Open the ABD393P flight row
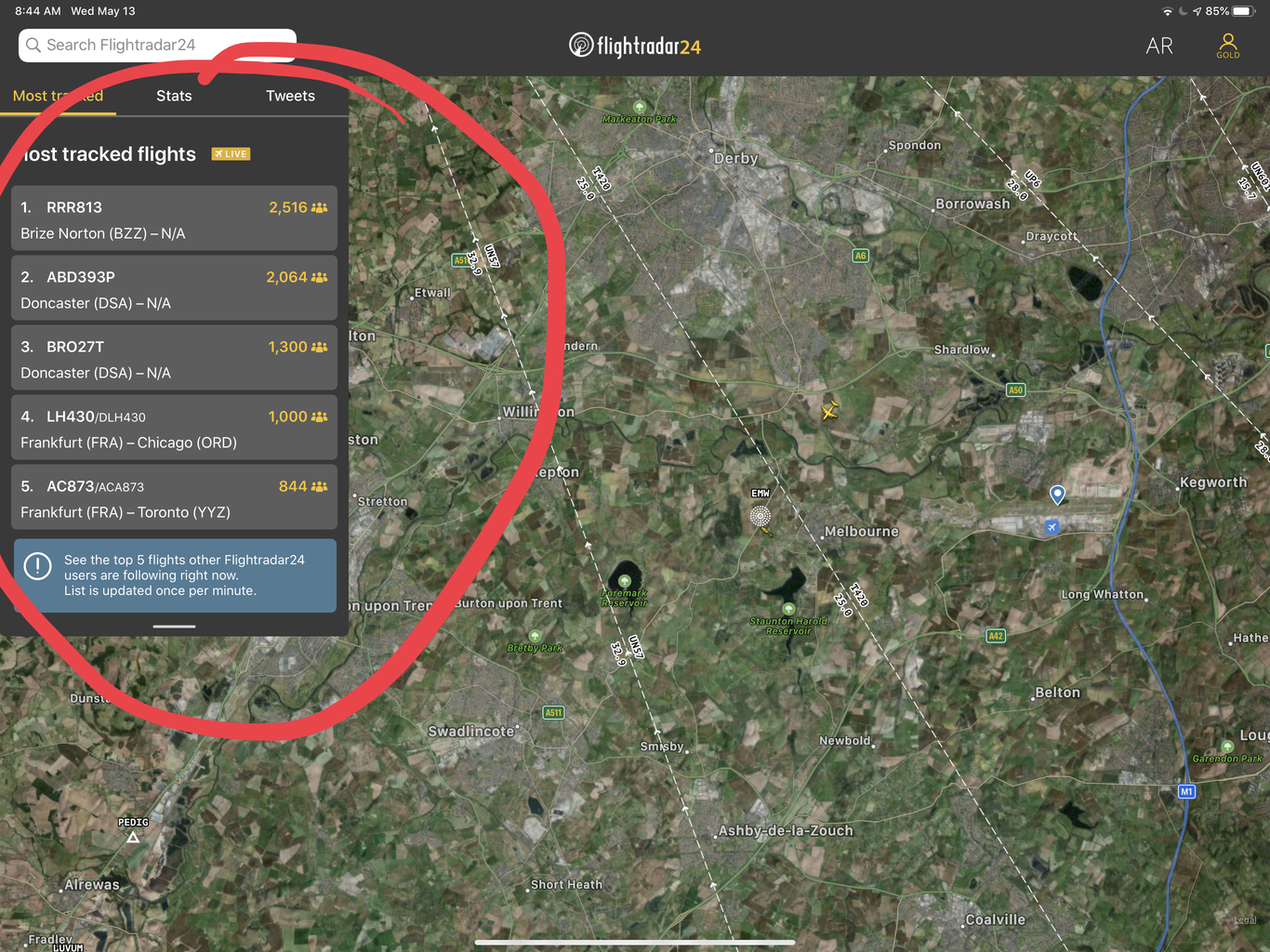Image resolution: width=1270 pixels, height=952 pixels. coord(174,288)
